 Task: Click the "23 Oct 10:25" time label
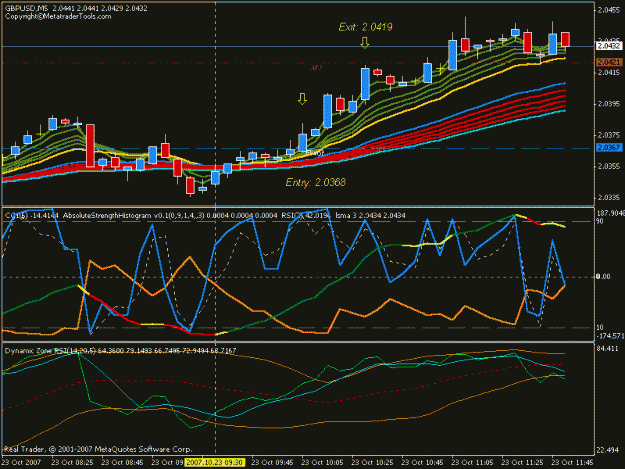point(372,463)
